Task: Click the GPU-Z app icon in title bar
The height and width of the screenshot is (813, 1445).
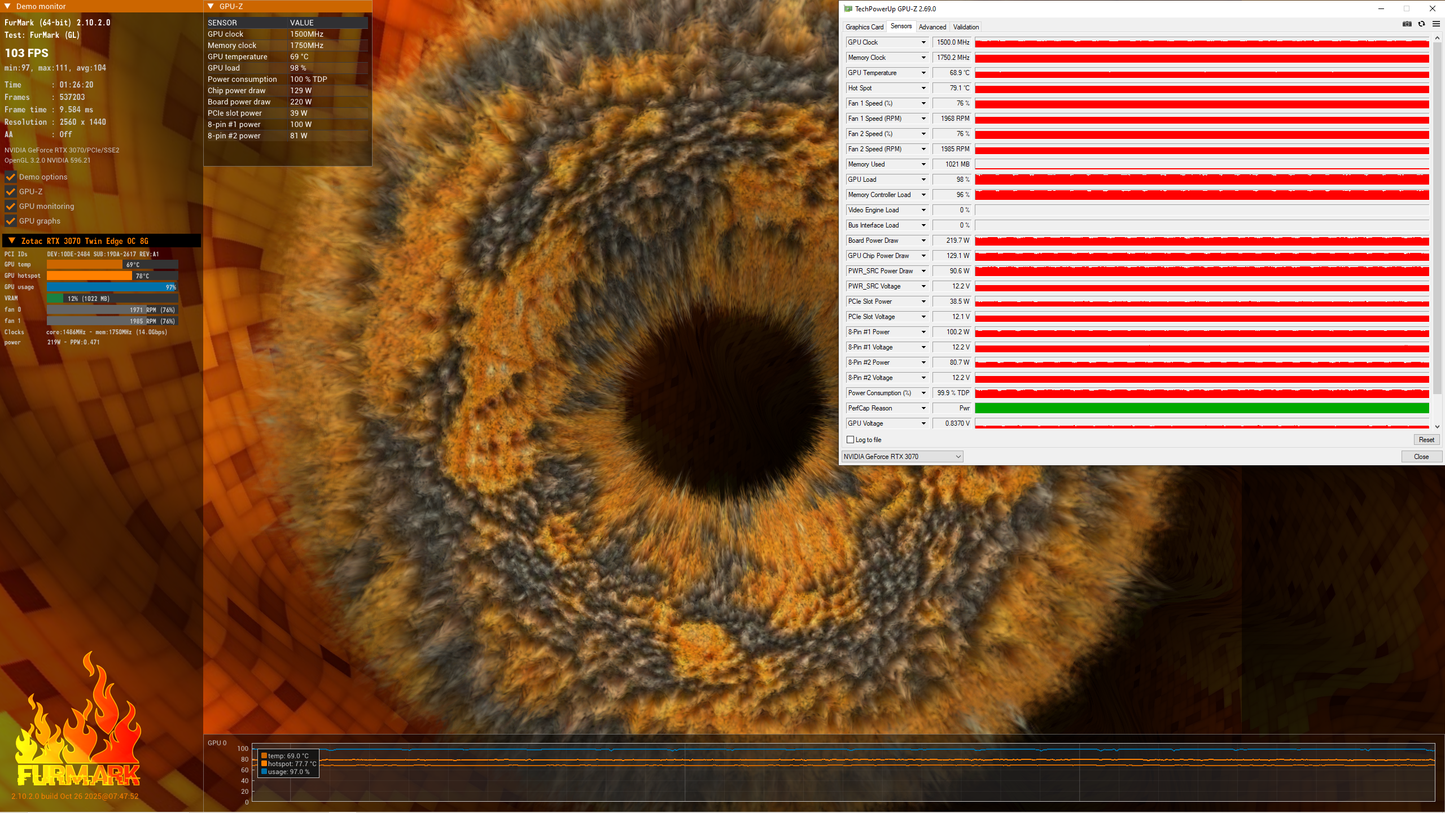Action: point(848,8)
